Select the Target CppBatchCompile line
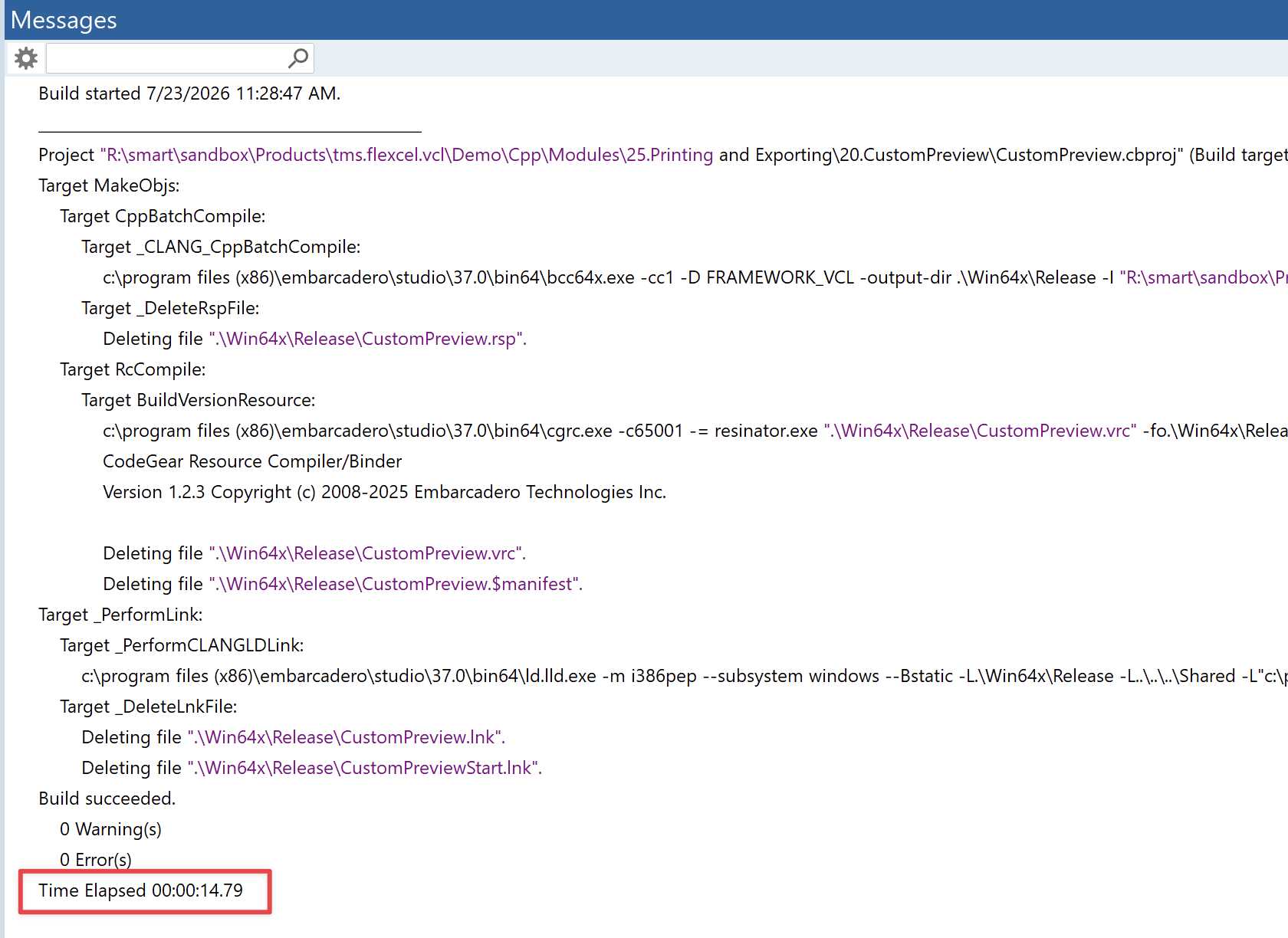Screen dimensions: 1288x938 click(163, 216)
